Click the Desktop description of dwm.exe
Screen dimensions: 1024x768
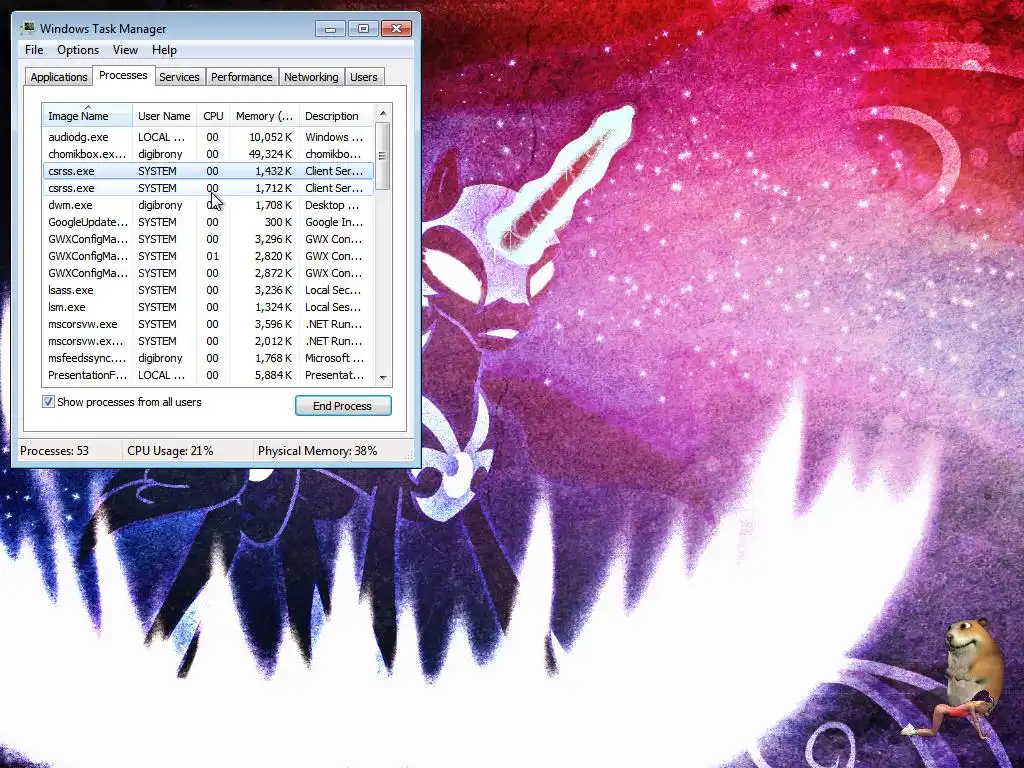(x=332, y=205)
